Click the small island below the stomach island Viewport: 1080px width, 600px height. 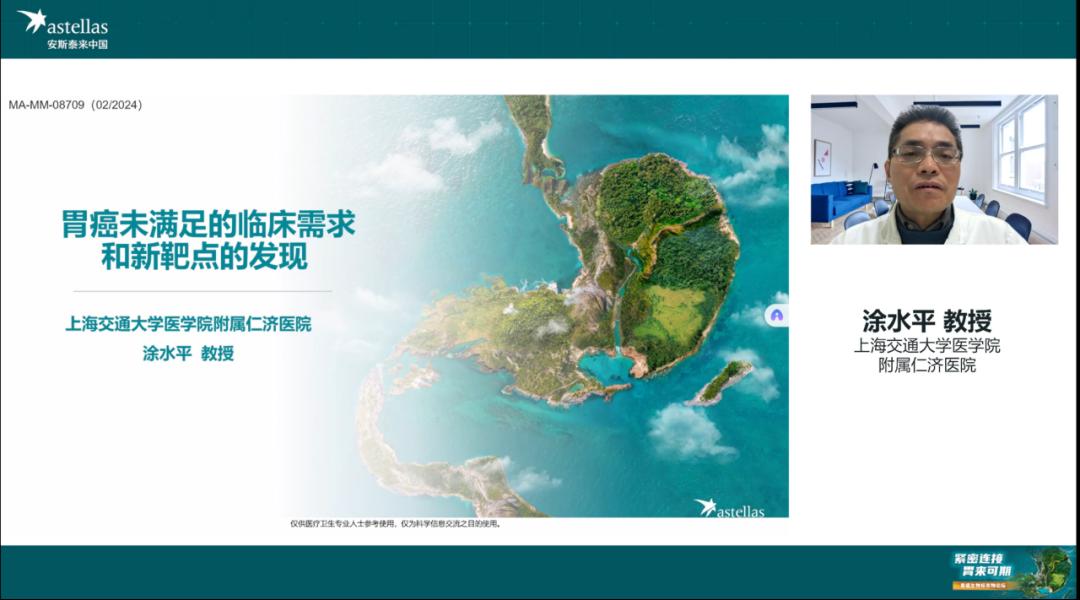point(720,381)
